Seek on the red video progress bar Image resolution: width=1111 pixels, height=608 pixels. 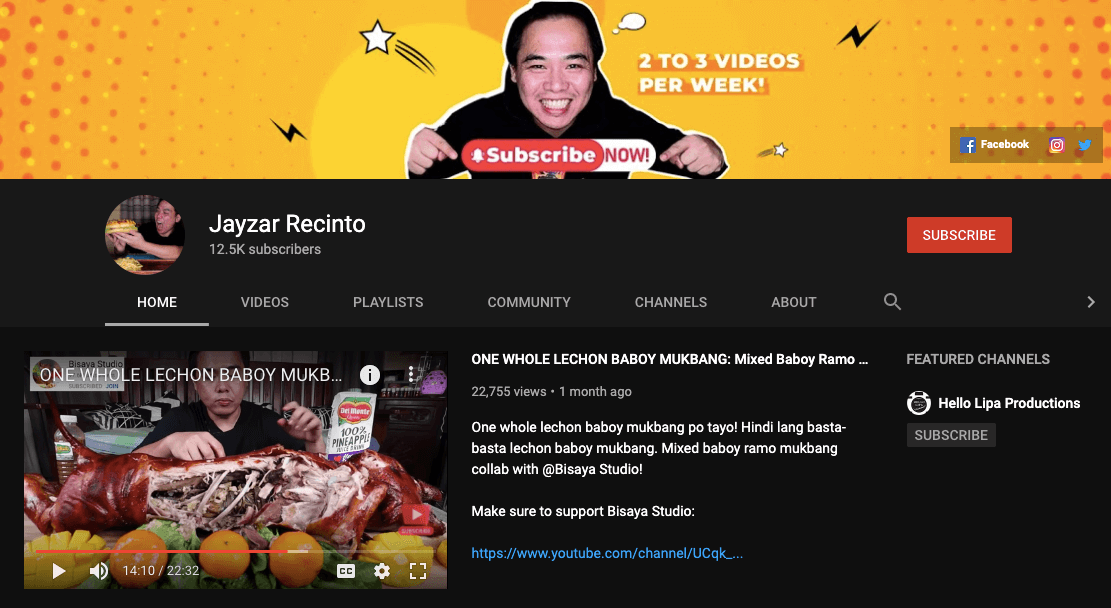[x=235, y=551]
